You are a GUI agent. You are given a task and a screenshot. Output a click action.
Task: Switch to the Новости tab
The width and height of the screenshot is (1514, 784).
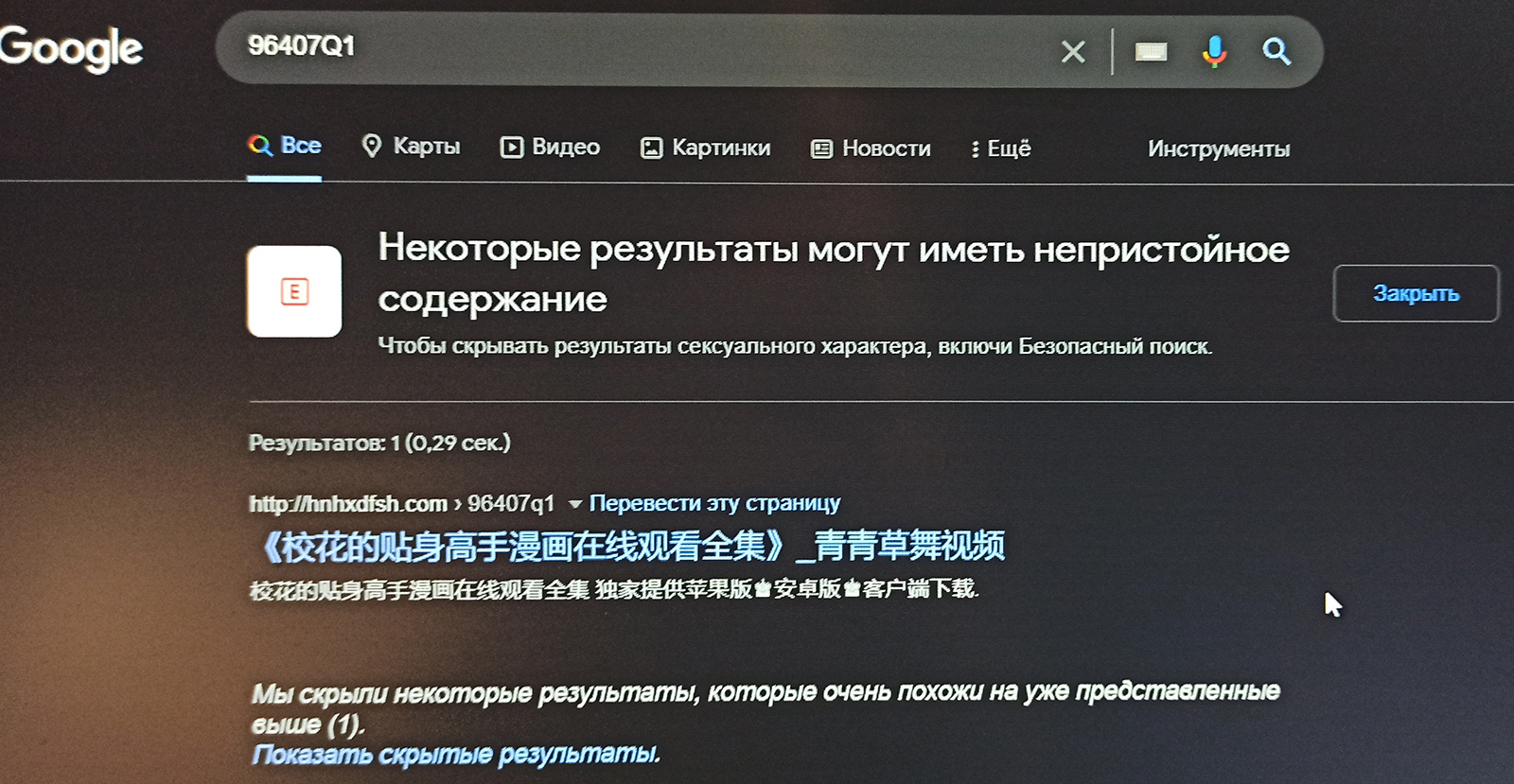tap(871, 148)
